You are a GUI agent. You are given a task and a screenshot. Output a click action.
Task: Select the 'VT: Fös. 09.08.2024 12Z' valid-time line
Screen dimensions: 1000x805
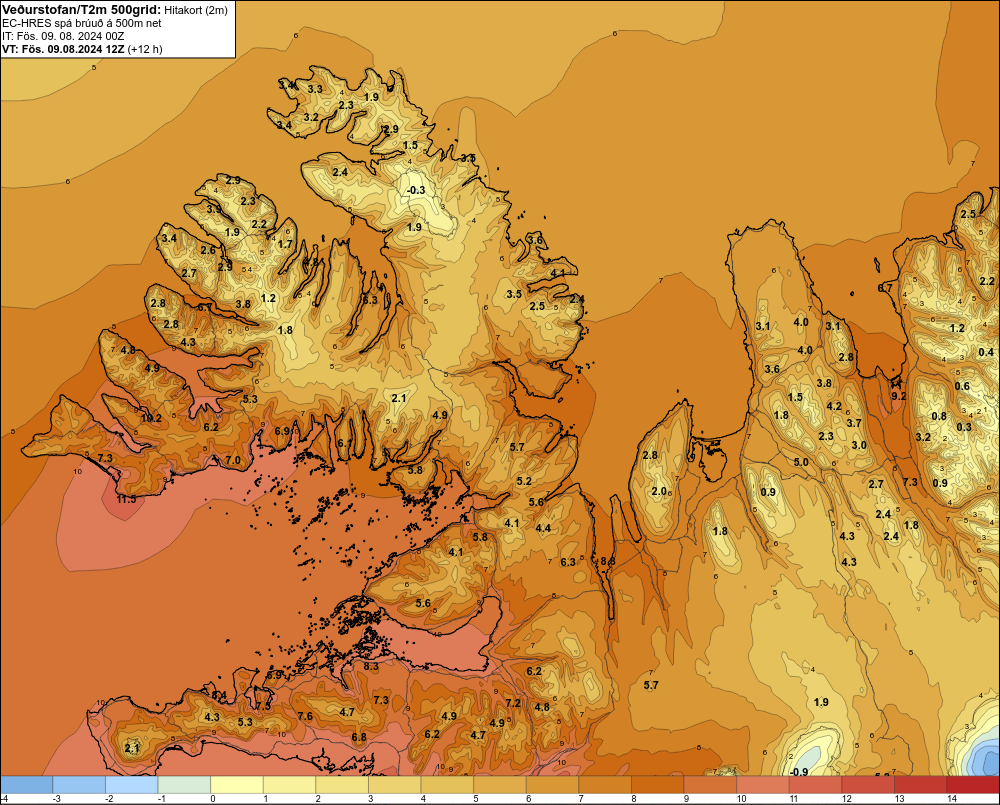[63, 49]
